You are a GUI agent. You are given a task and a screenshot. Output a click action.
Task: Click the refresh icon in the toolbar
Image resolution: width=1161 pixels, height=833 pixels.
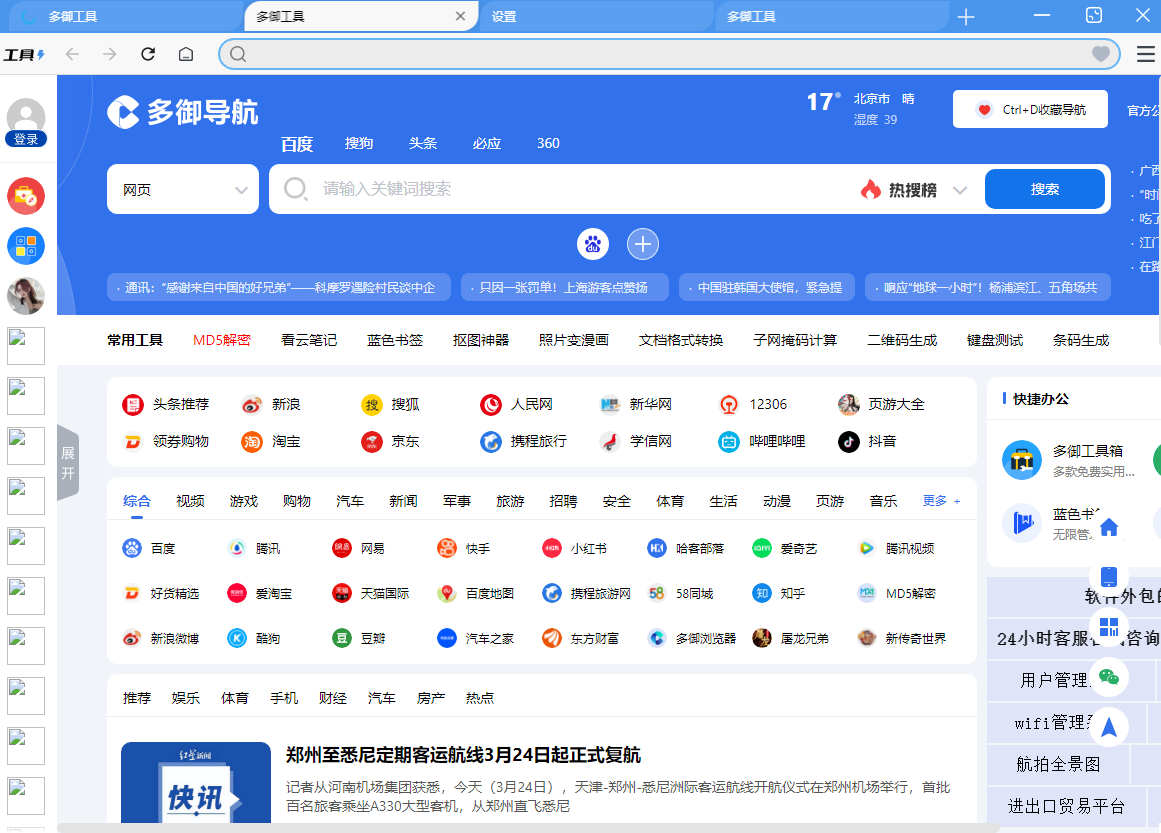[x=148, y=54]
